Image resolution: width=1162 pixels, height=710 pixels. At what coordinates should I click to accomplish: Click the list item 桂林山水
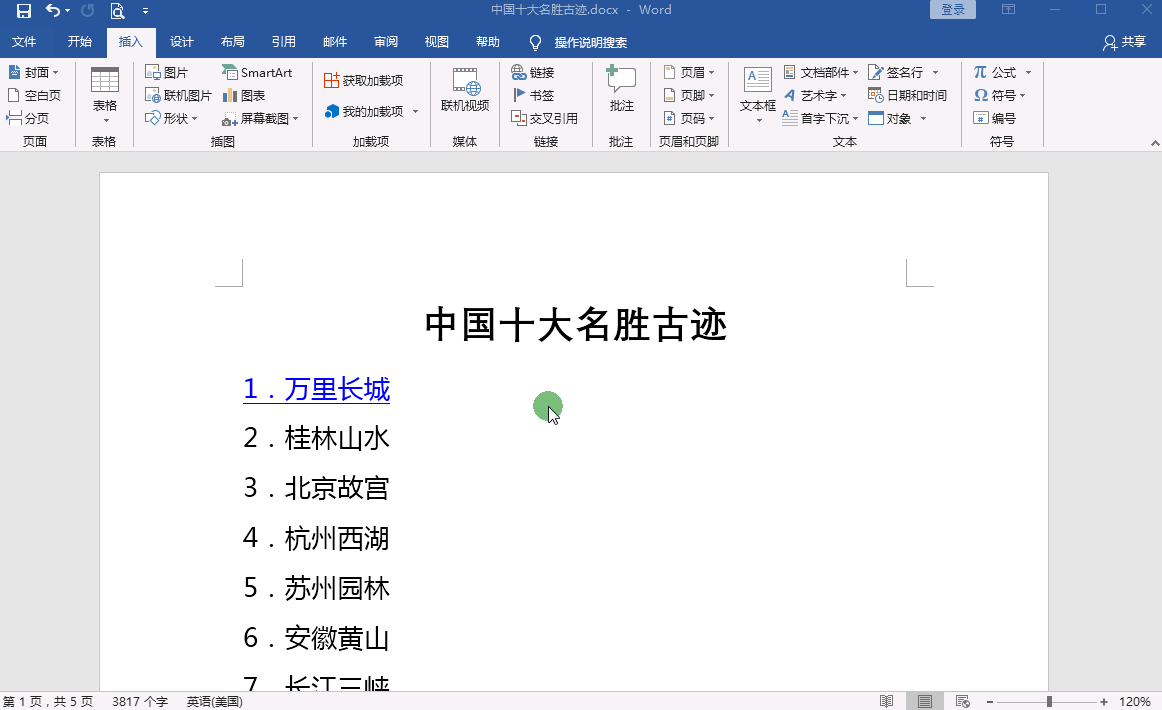(337, 439)
